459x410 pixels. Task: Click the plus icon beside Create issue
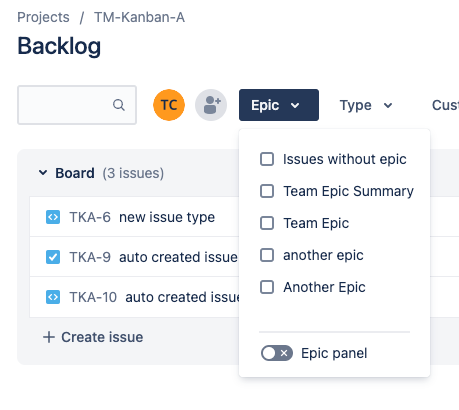click(49, 337)
